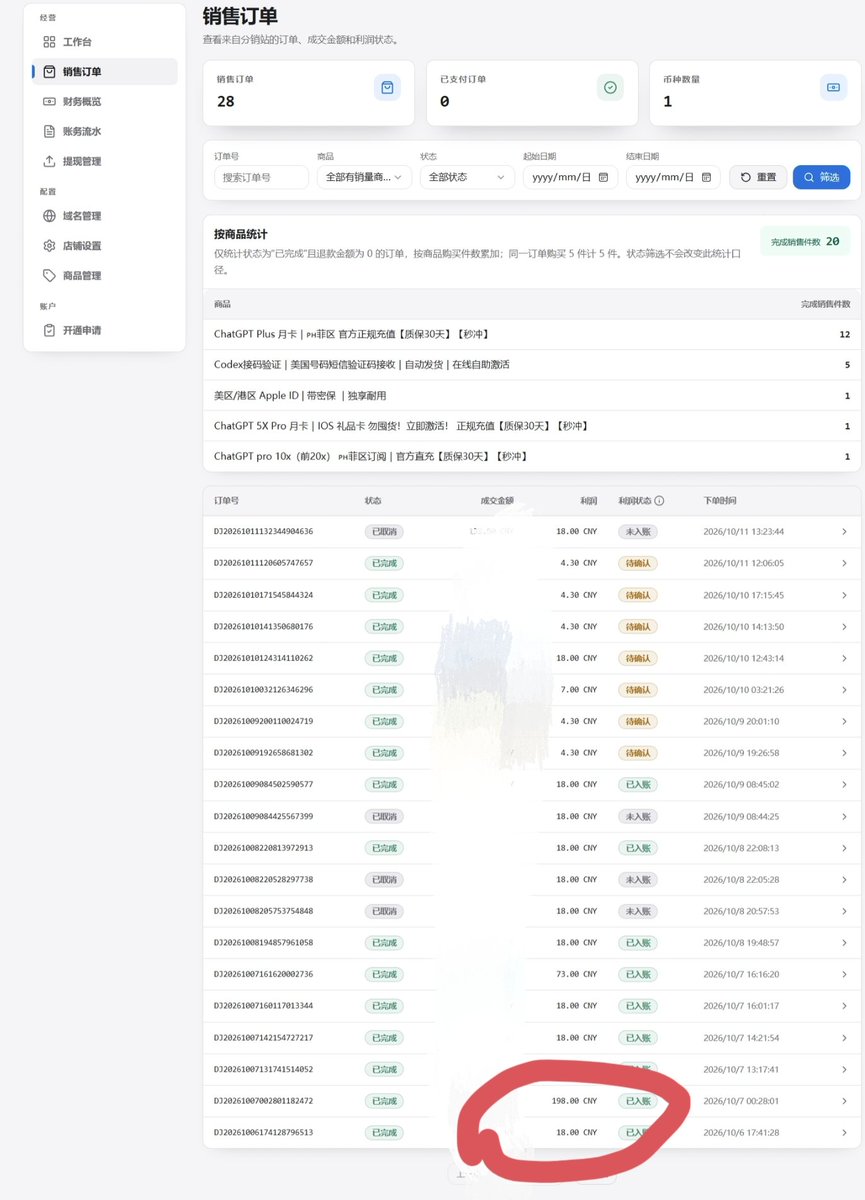Open 销售订单 in the sidebar

coord(105,72)
